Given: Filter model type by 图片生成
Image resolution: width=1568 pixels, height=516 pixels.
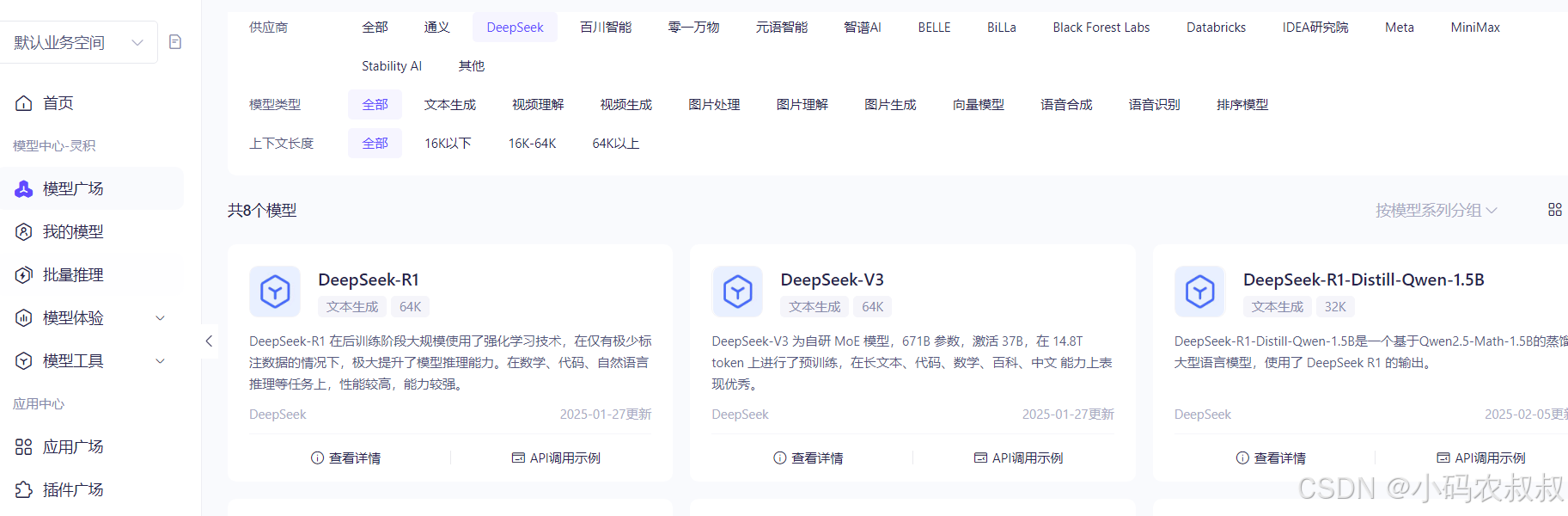Looking at the screenshot, I should (890, 105).
